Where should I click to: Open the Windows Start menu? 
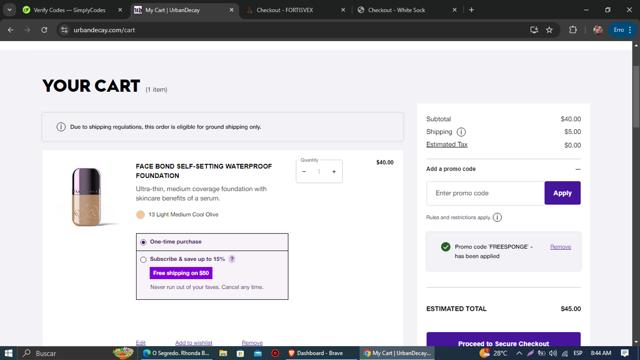[x=8, y=353]
